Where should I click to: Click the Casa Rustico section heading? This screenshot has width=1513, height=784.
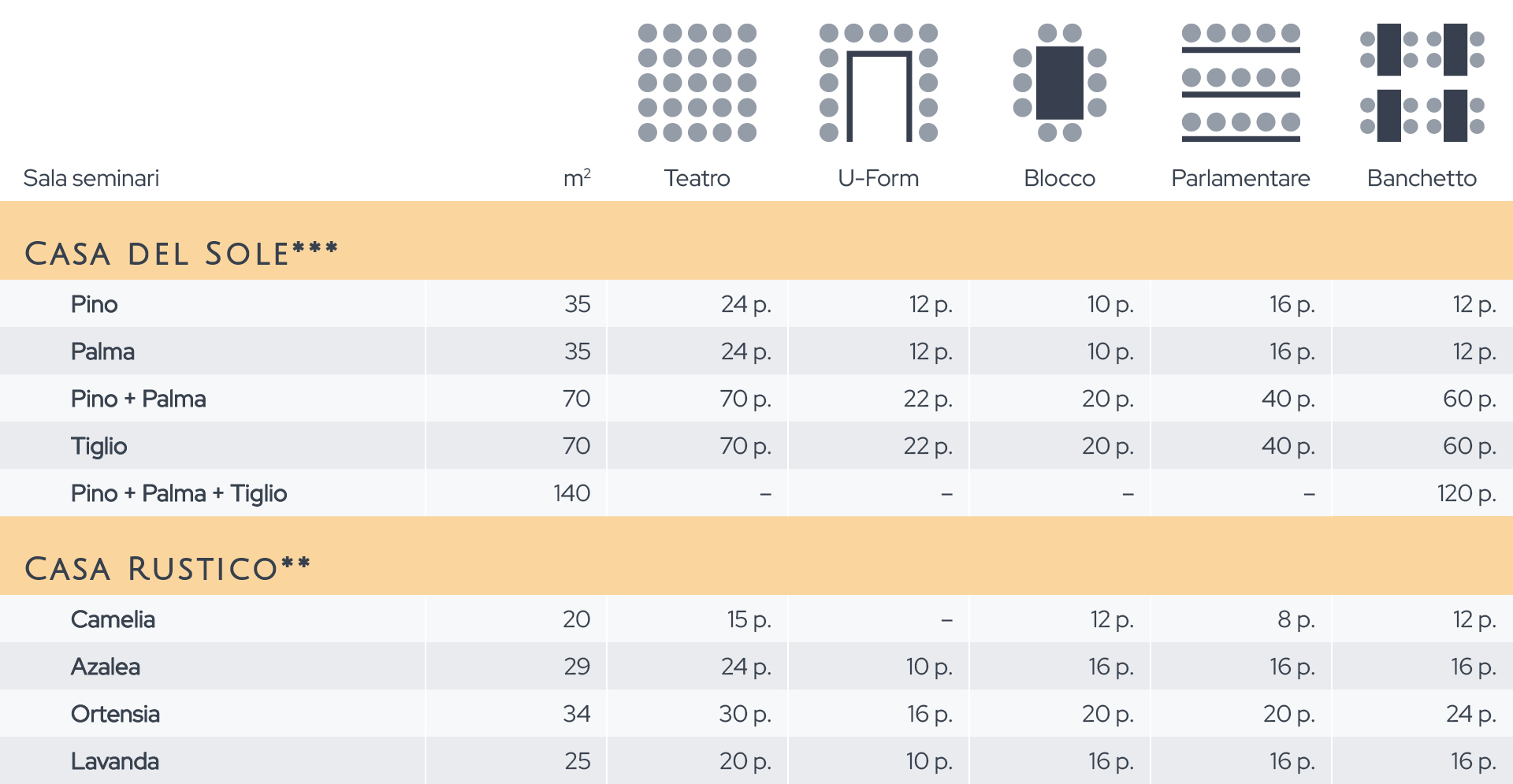168,569
